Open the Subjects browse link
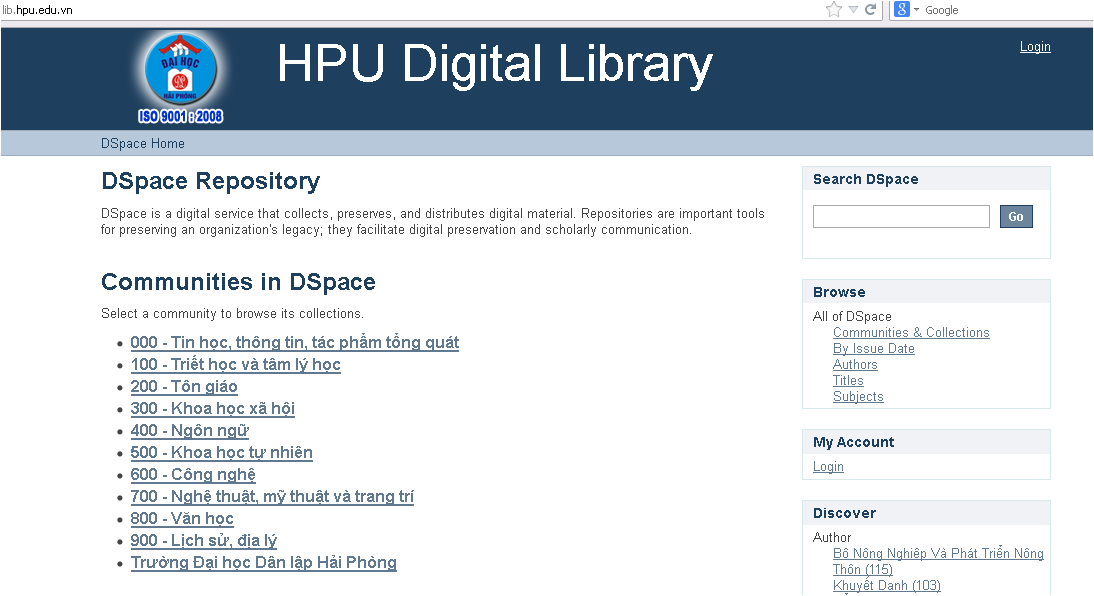Viewport: 1094px width, 596px height. click(858, 396)
